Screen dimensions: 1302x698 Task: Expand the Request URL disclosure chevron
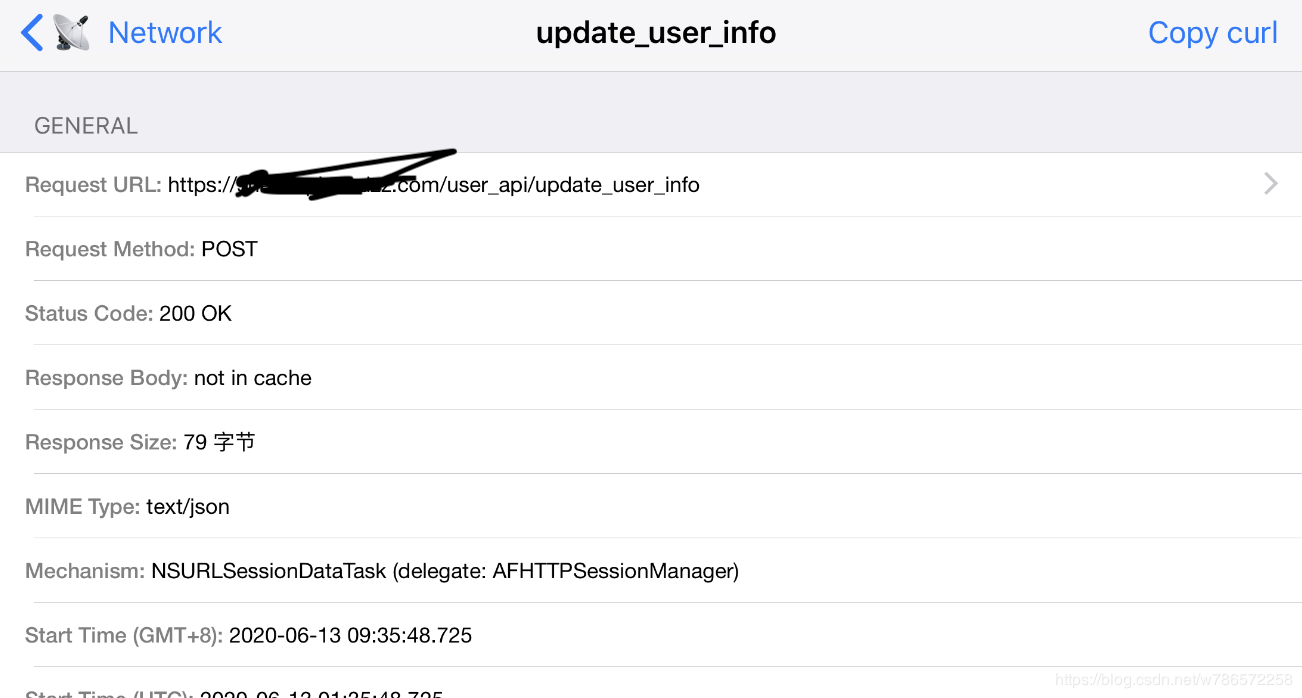point(1270,184)
